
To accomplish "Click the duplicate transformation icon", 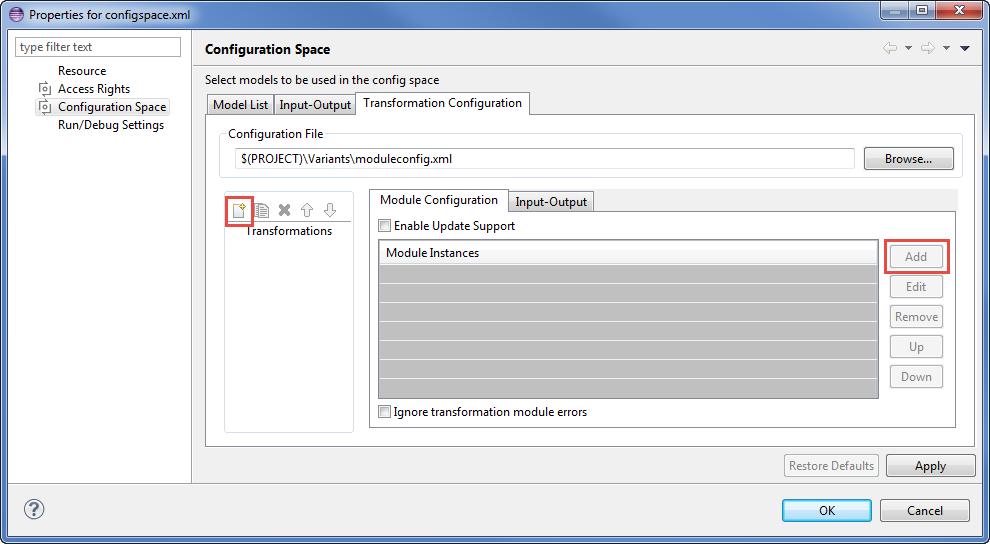I will pyautogui.click(x=262, y=210).
